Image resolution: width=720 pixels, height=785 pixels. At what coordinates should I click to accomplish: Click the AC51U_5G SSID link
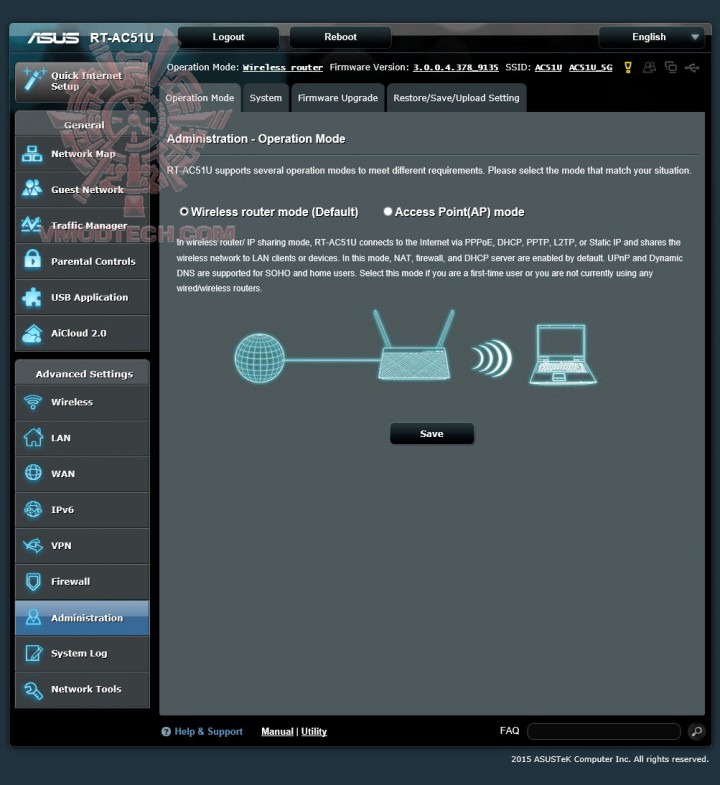tap(590, 67)
